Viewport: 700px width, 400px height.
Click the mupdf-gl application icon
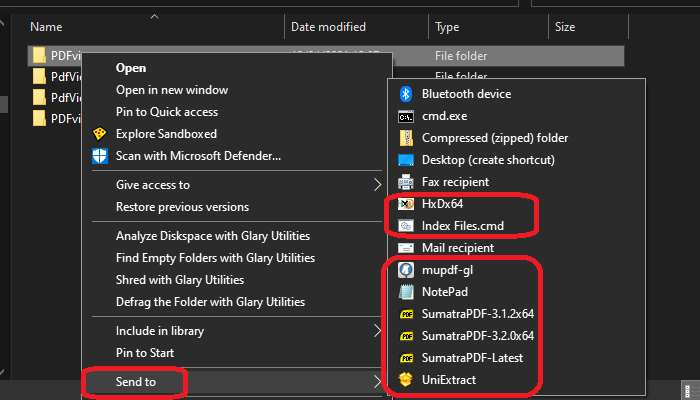[x=406, y=270]
